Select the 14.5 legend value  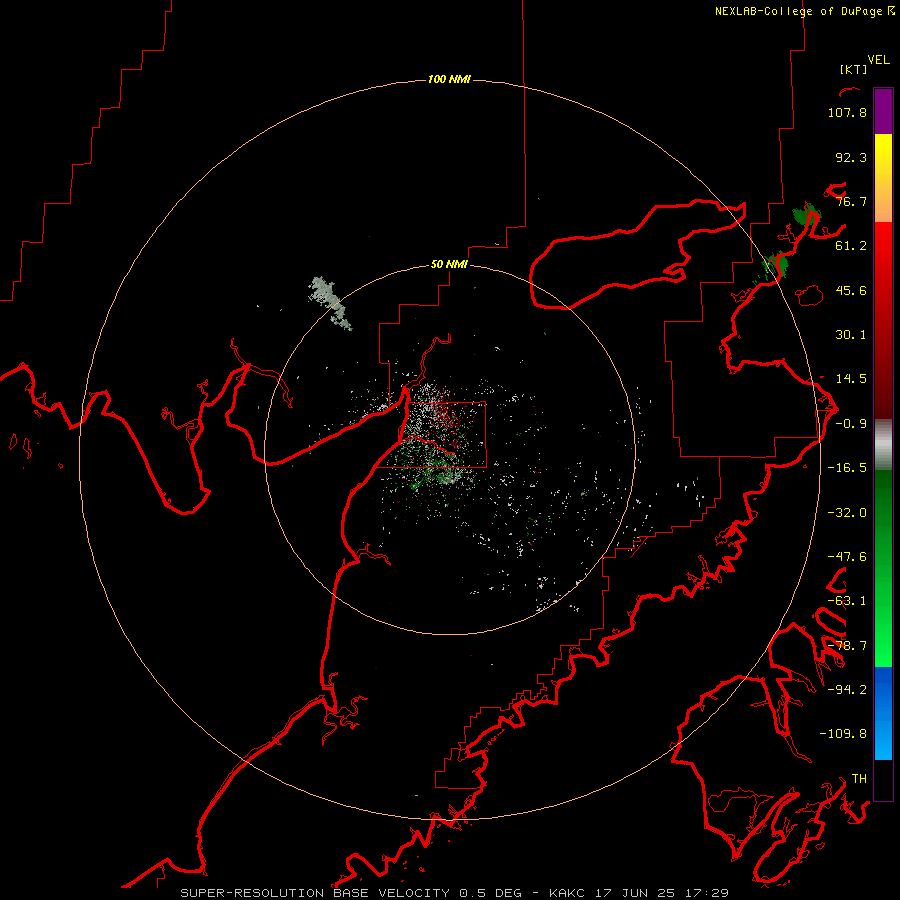click(x=851, y=379)
